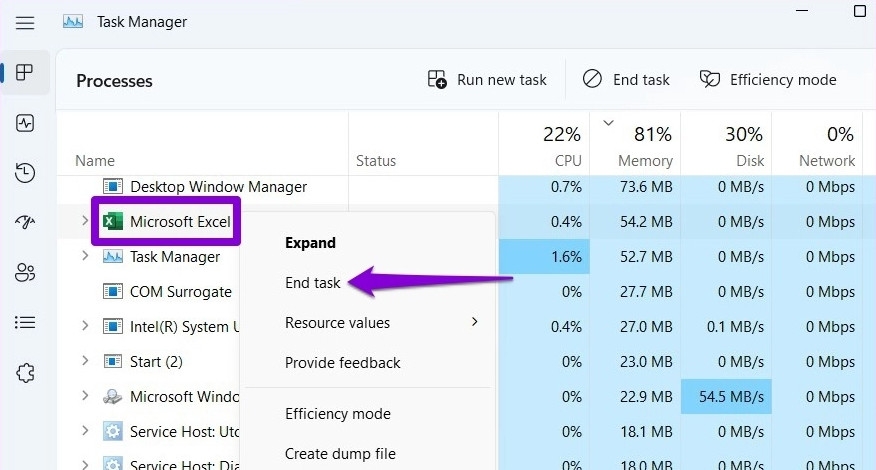
Task: Choose End task in the context menu
Action: (x=312, y=283)
